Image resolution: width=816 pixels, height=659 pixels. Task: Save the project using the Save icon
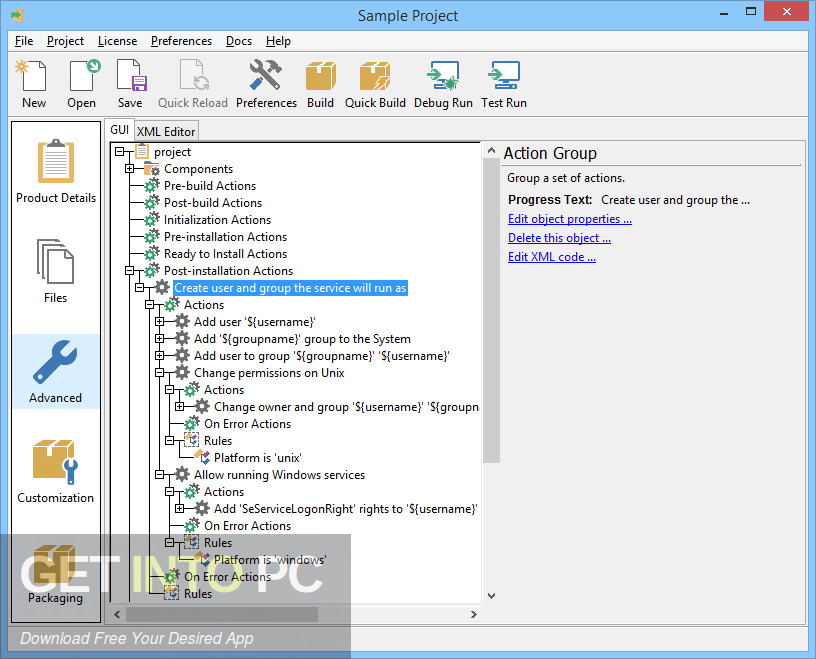coord(131,76)
